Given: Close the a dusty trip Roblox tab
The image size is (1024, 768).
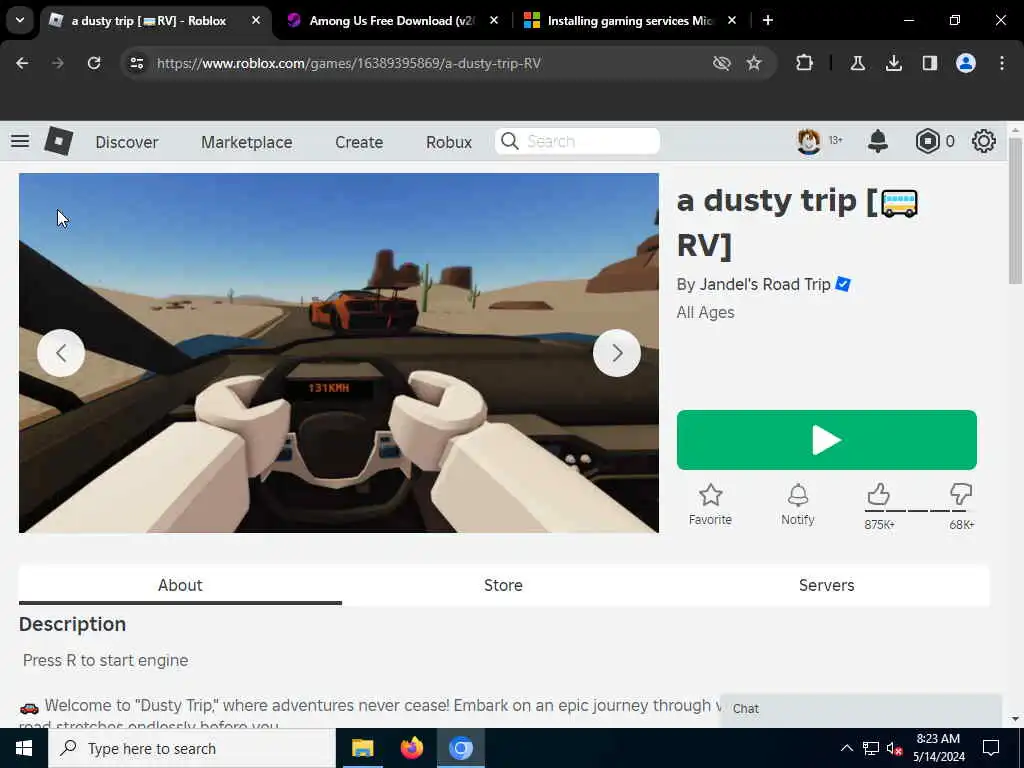Looking at the screenshot, I should [x=256, y=21].
